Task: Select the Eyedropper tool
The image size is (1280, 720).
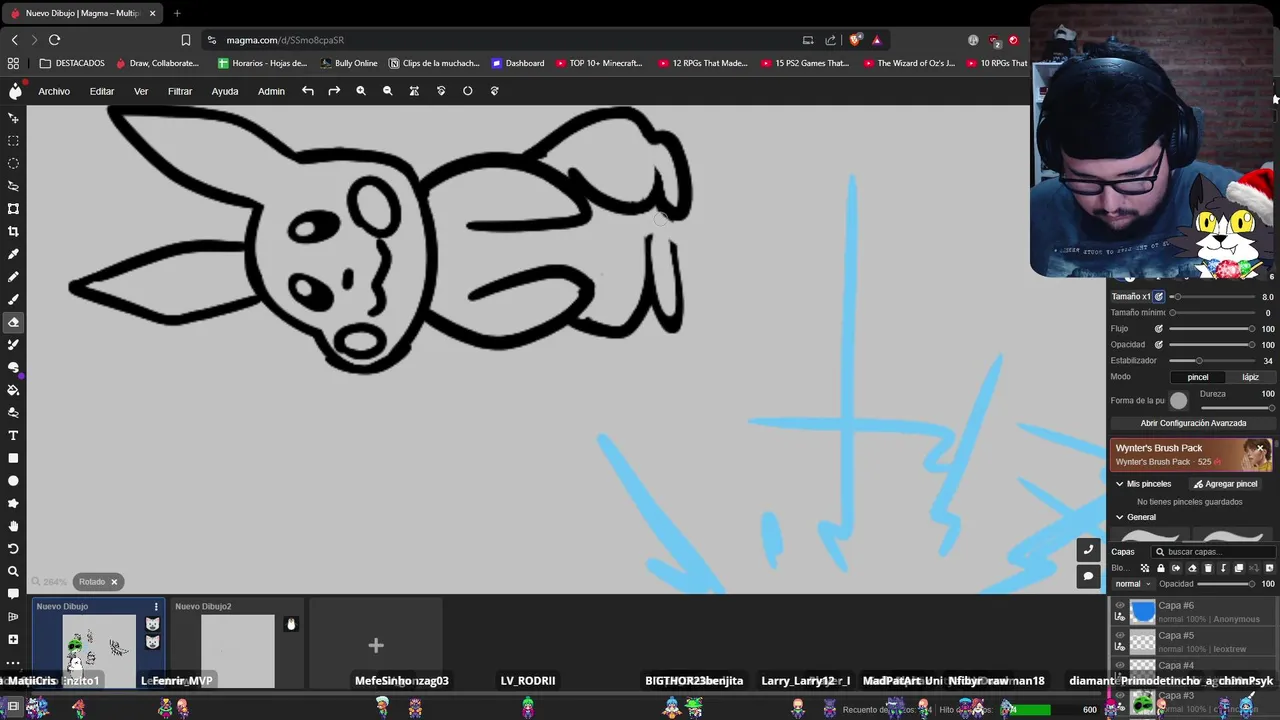Action: [x=13, y=254]
